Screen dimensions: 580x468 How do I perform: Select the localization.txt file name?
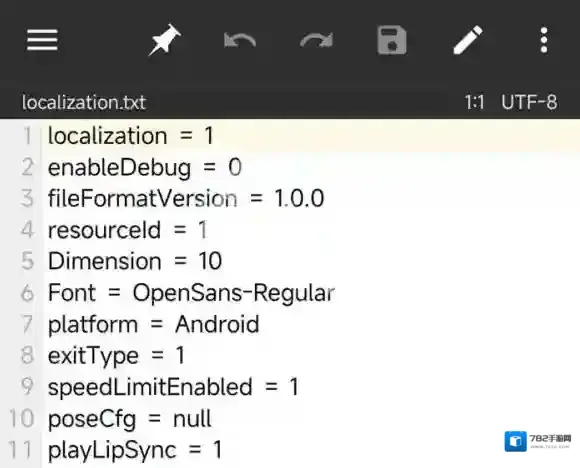click(x=84, y=102)
